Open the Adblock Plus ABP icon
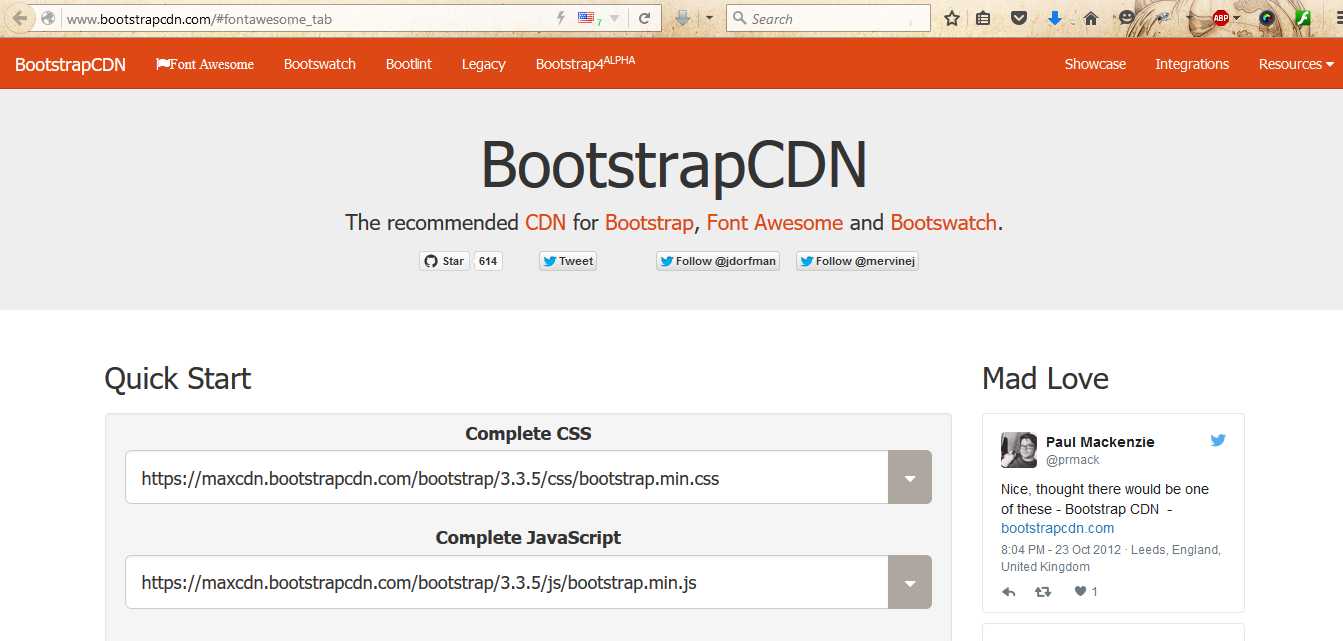 1220,18
